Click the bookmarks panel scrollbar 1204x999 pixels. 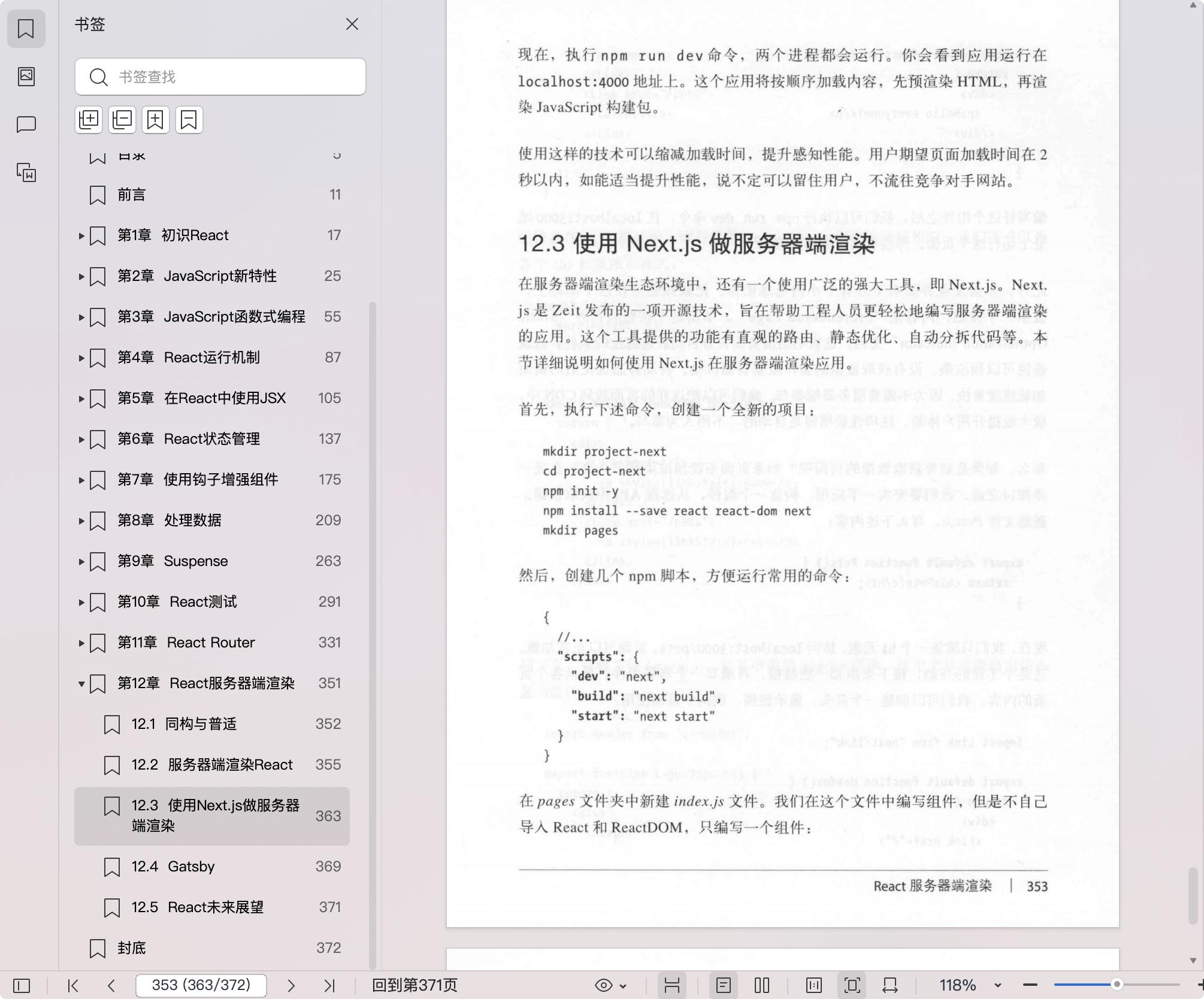(x=372, y=635)
